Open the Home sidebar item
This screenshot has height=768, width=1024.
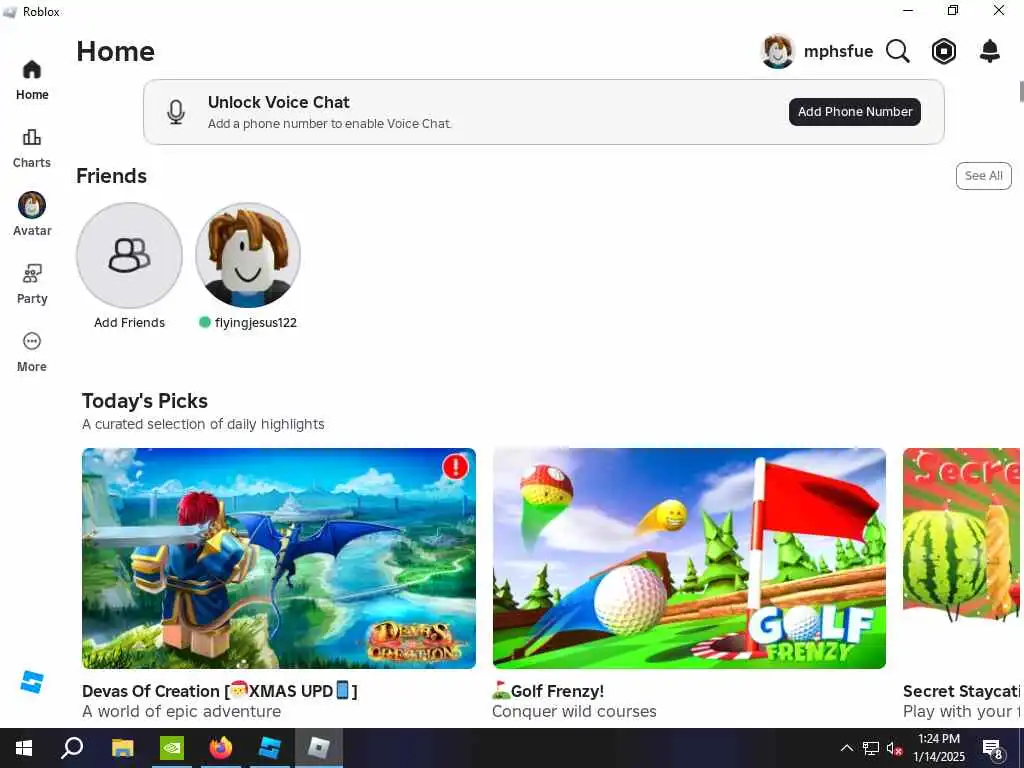tap(32, 80)
